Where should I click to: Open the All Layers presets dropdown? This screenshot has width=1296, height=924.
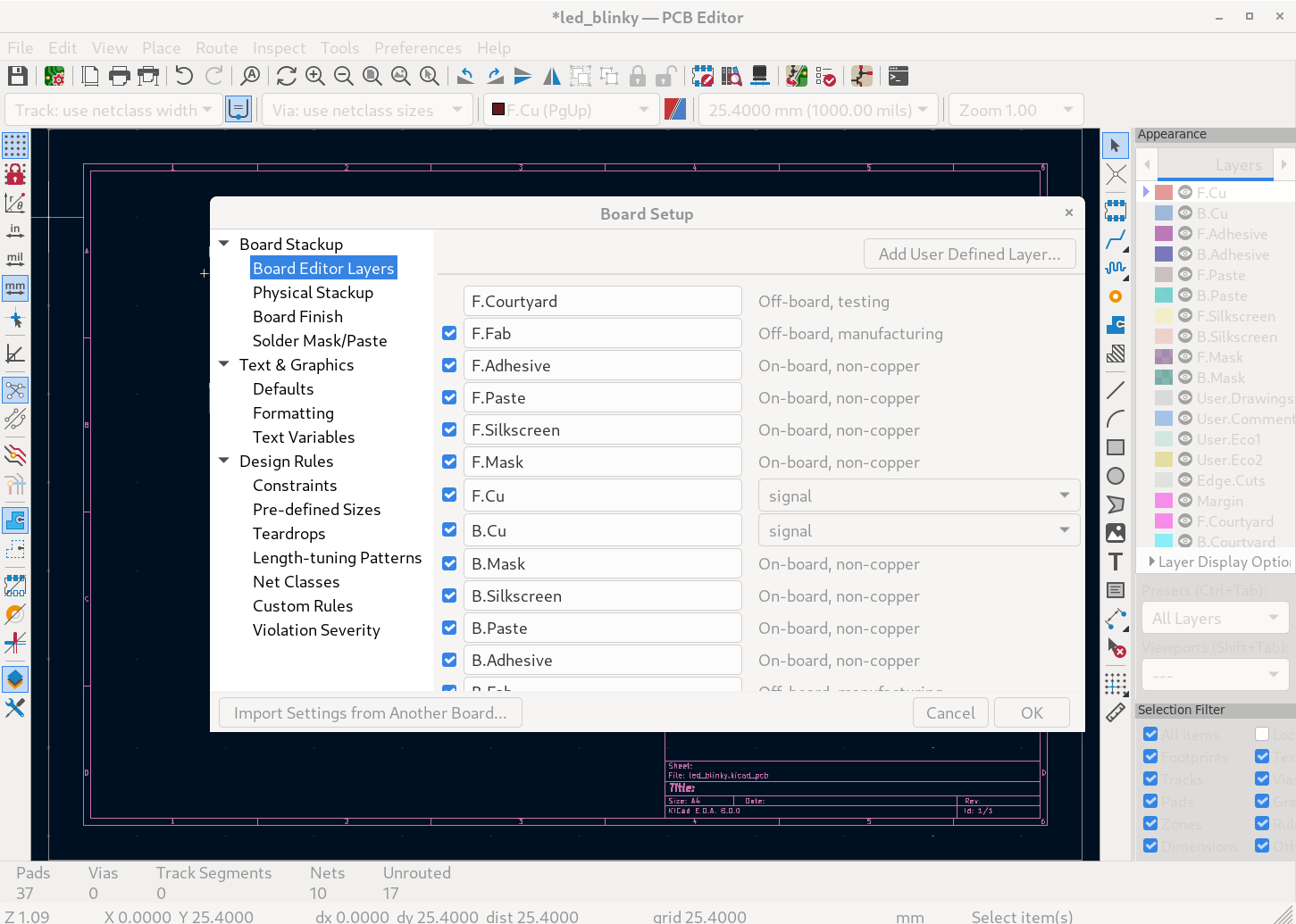pos(1215,618)
